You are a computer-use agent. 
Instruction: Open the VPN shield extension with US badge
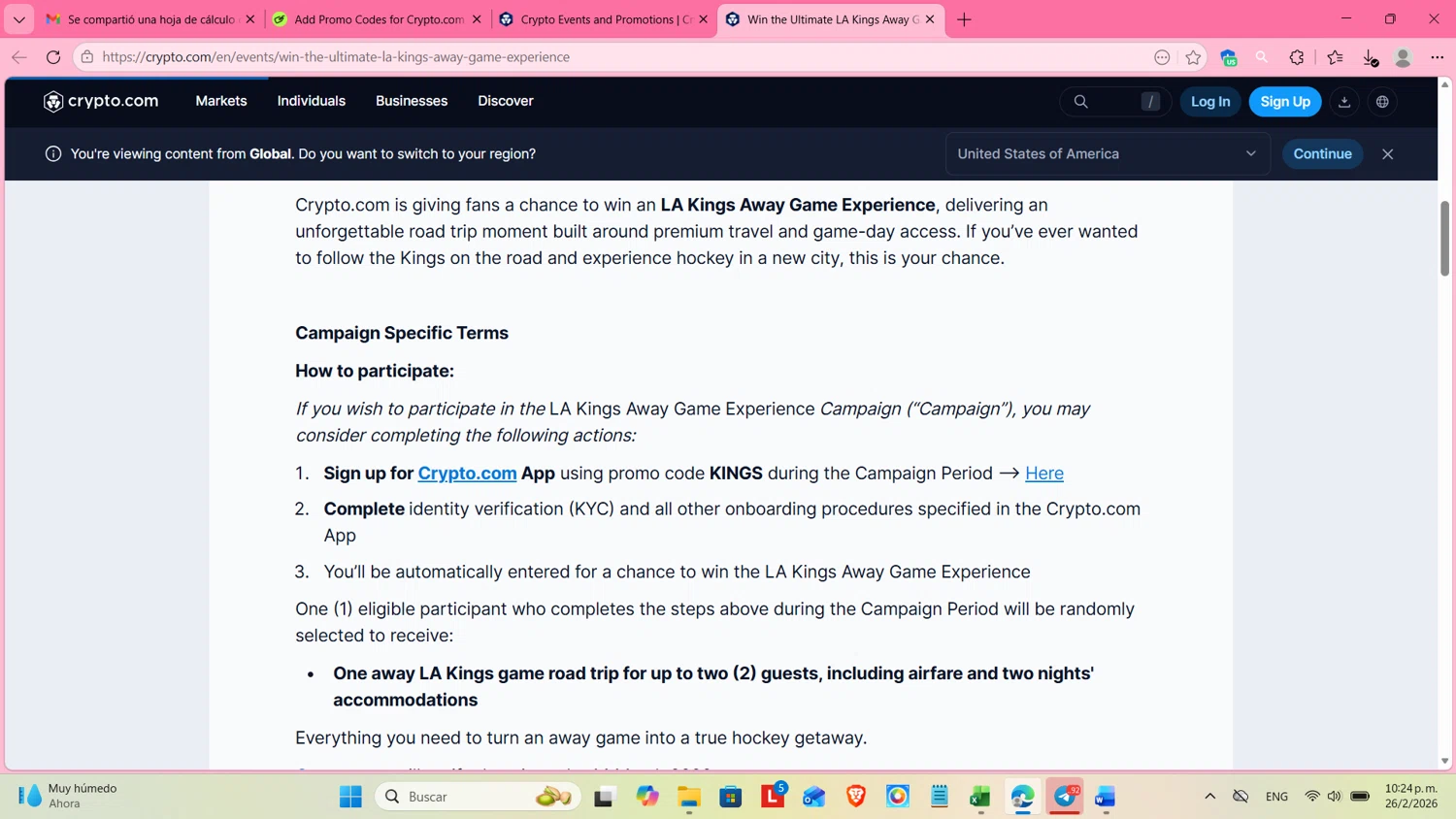(x=1229, y=58)
